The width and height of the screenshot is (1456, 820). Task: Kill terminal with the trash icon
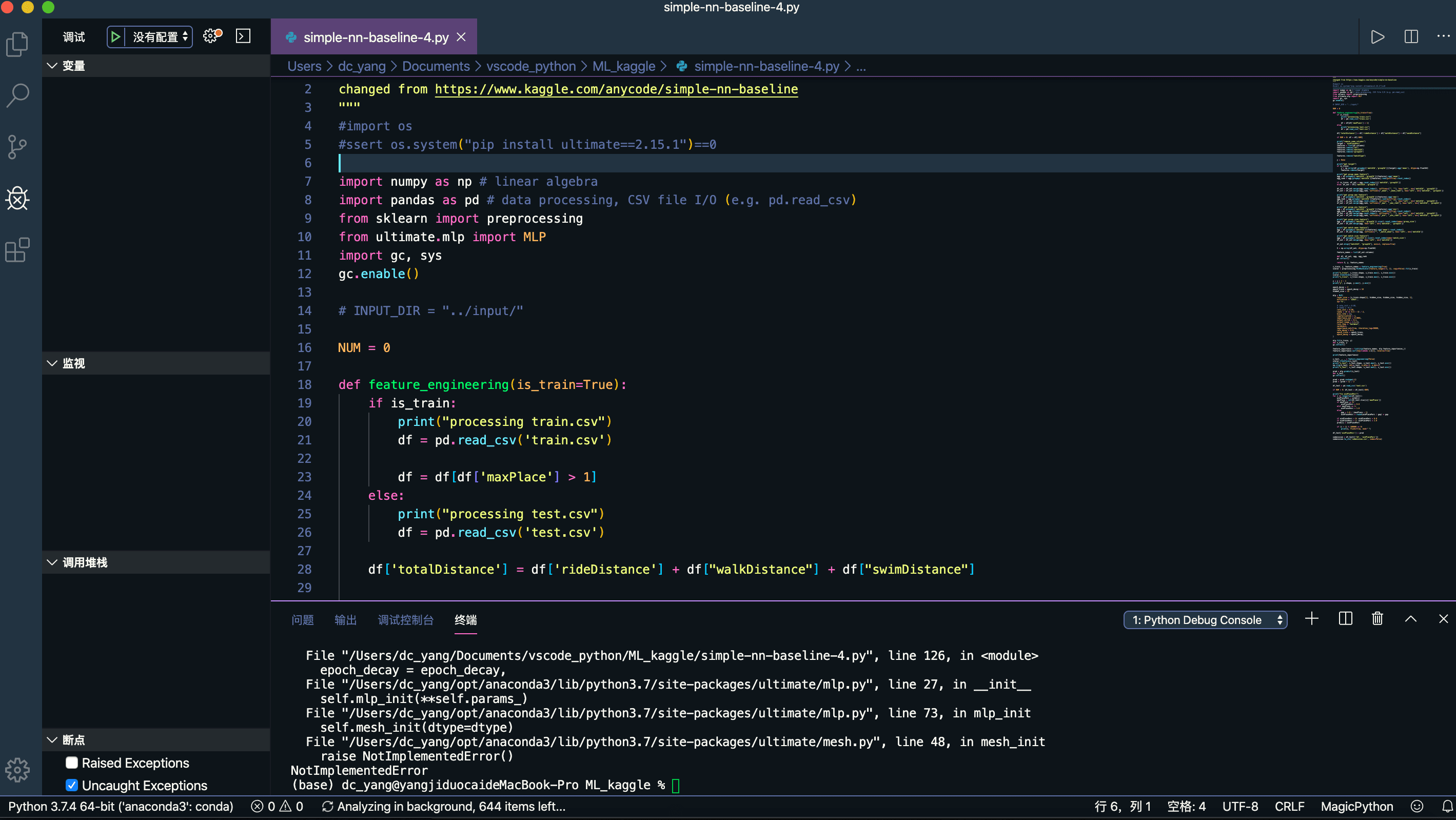click(x=1378, y=619)
